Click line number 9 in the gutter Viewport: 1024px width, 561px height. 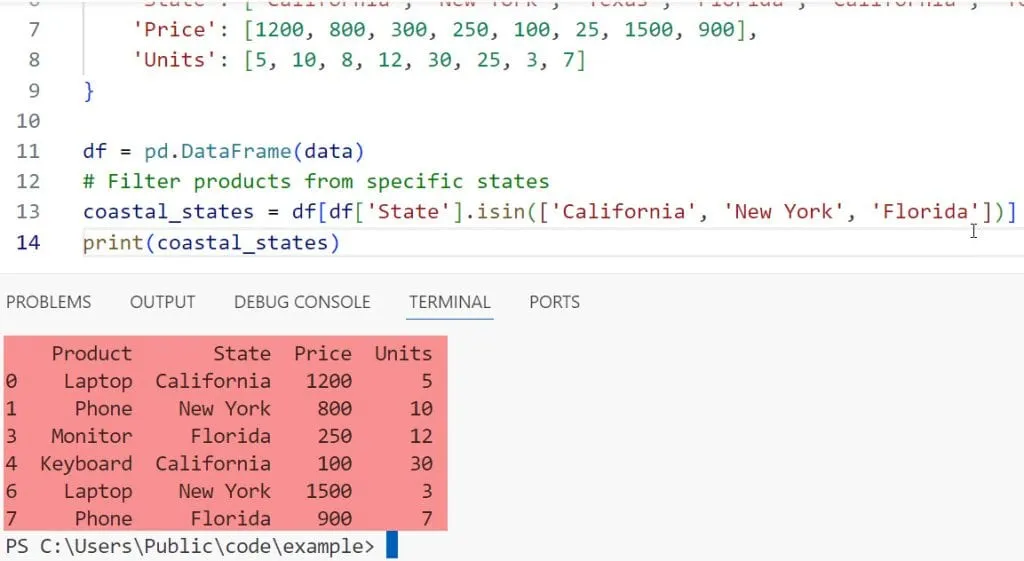coord(32,91)
